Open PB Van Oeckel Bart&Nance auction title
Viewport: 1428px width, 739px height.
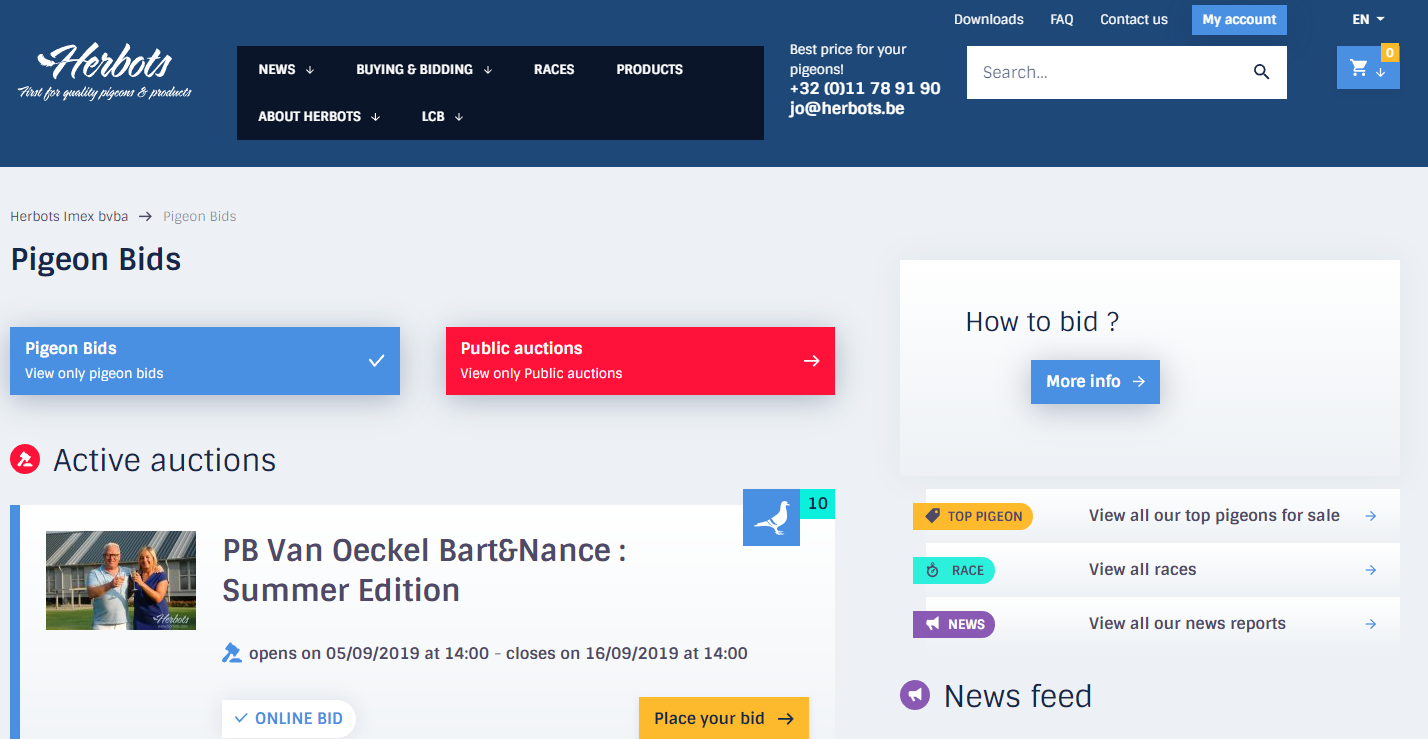(424, 570)
